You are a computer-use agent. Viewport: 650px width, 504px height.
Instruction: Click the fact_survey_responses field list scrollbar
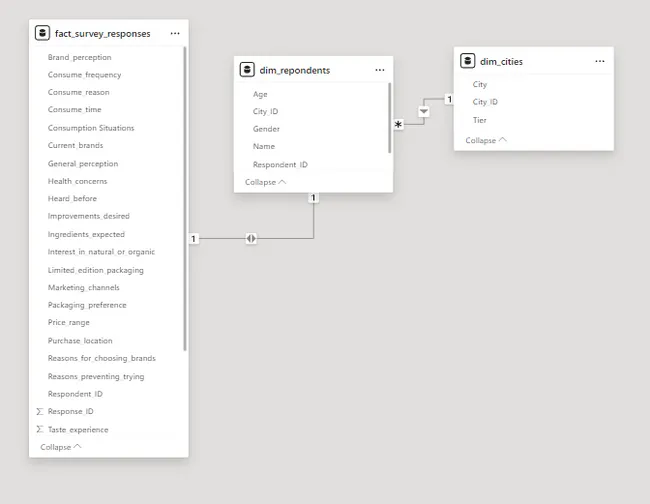click(185, 199)
